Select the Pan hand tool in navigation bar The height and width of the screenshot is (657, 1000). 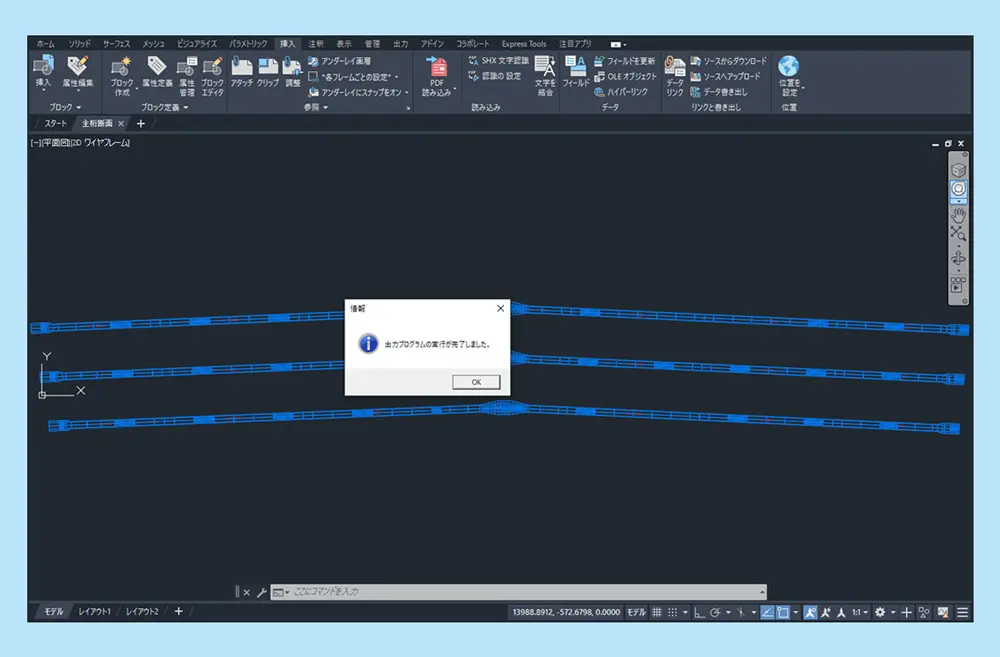(958, 216)
